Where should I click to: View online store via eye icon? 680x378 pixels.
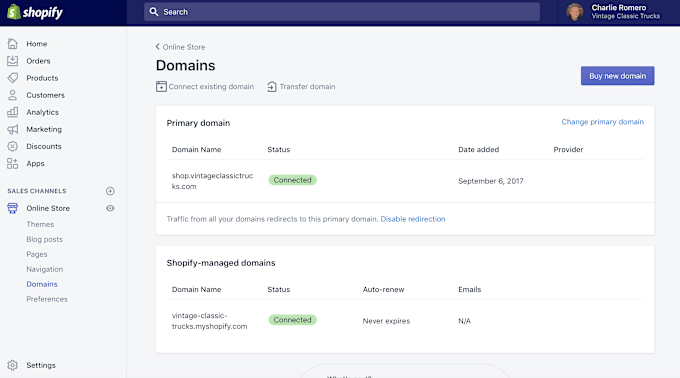click(x=110, y=208)
